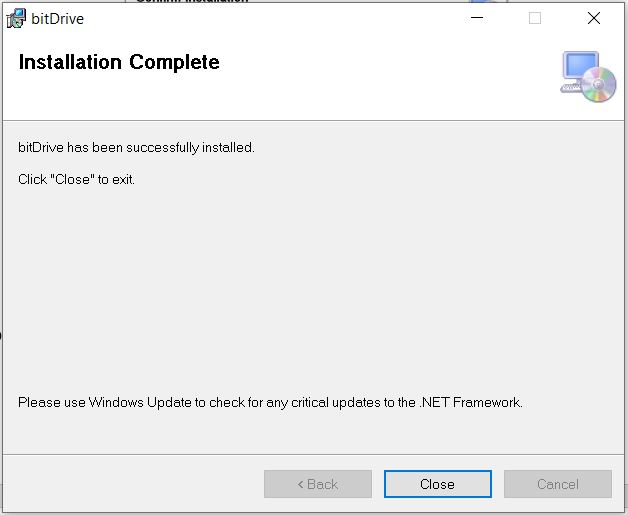Image resolution: width=628 pixels, height=515 pixels.
Task: Click the 'Click "Close" to exit' text
Action: coord(76,179)
